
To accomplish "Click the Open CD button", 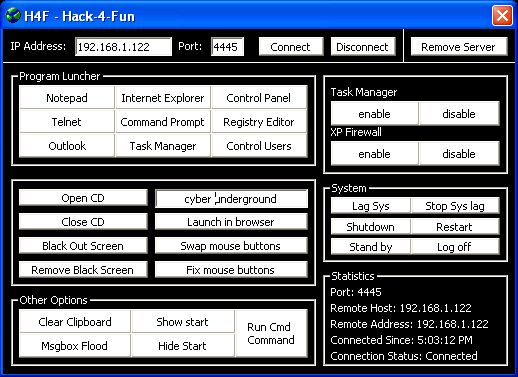I will pyautogui.click(x=83, y=198).
